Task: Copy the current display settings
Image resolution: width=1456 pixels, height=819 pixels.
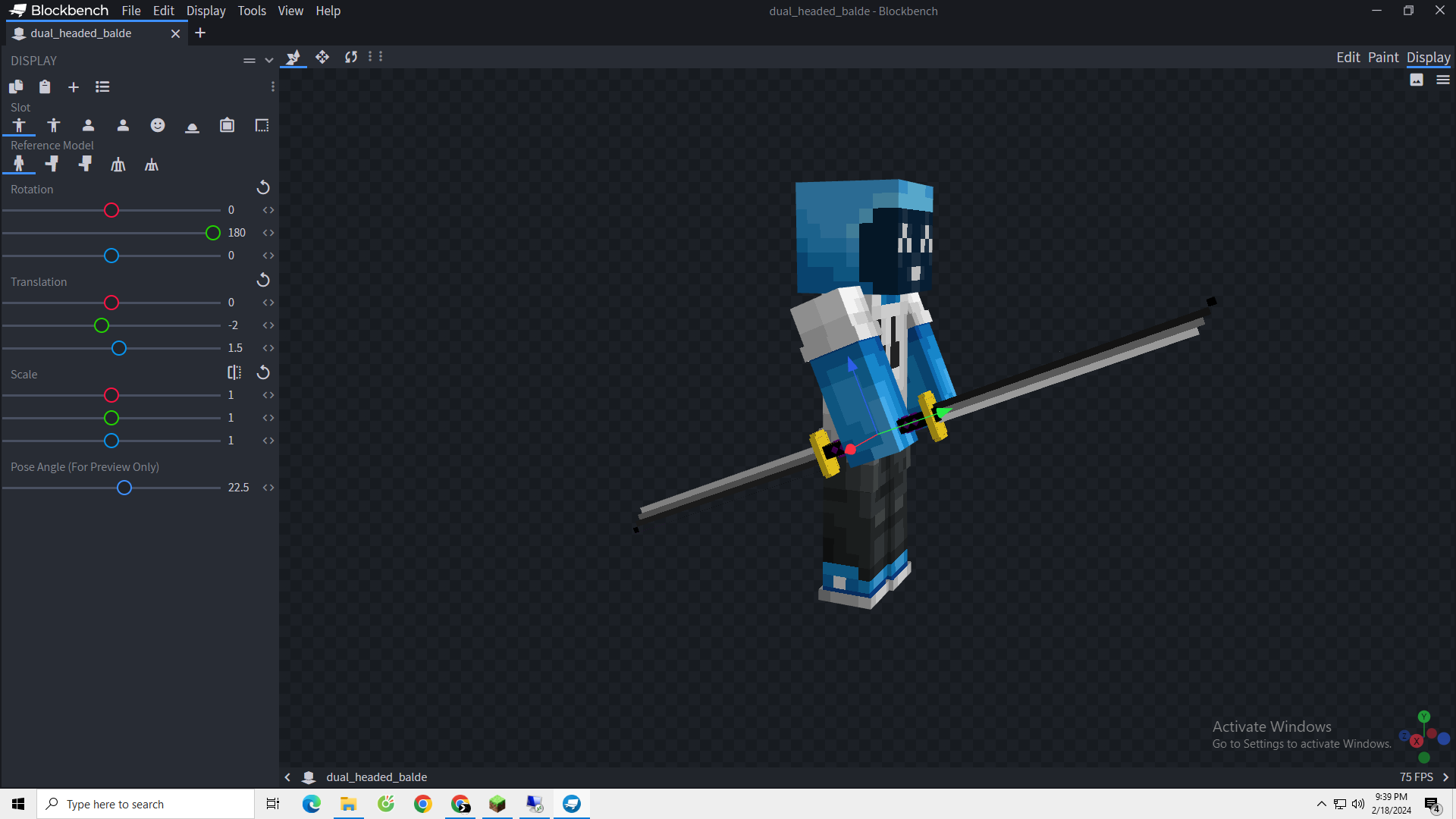Action: pyautogui.click(x=16, y=87)
